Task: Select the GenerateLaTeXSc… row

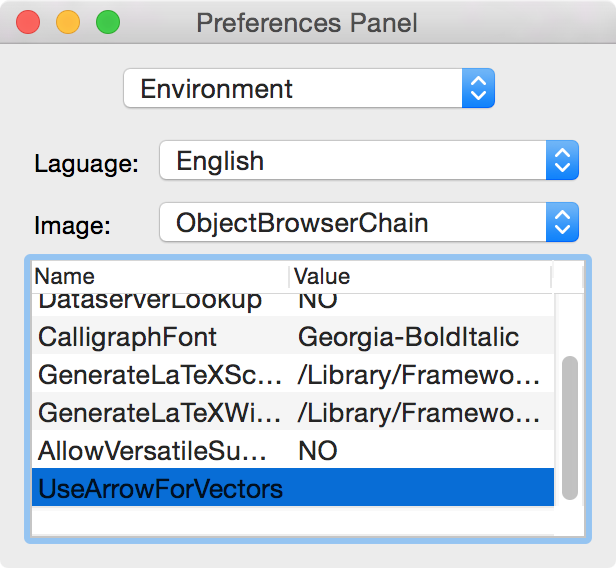Action: click(293, 374)
